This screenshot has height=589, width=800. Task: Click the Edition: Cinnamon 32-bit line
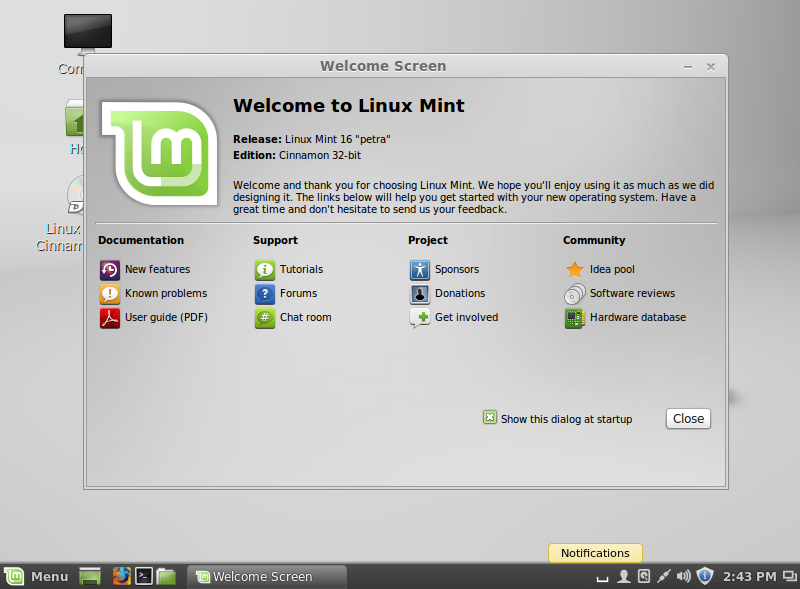coord(297,155)
